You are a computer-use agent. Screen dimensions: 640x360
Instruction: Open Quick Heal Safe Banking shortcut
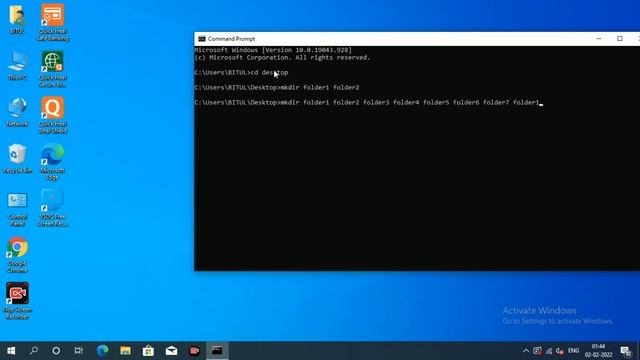tap(52, 22)
